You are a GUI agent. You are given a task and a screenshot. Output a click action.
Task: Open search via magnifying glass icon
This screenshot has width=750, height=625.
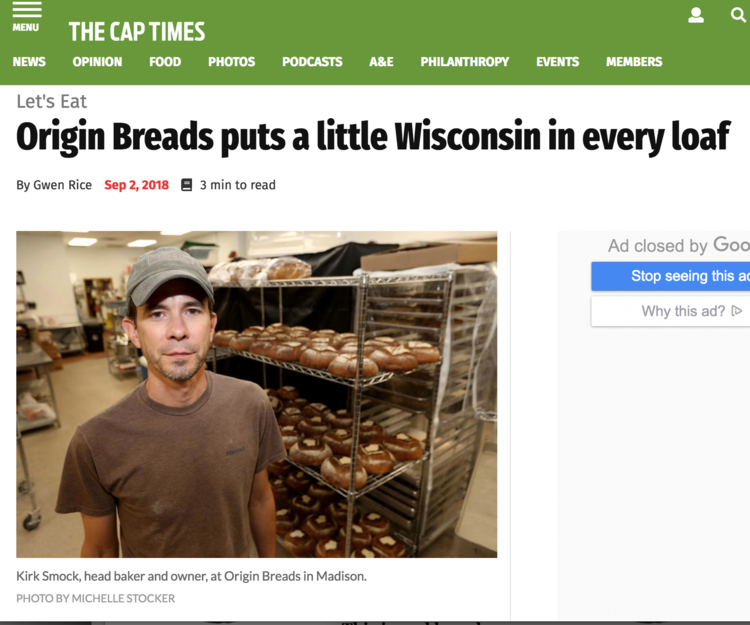pyautogui.click(x=738, y=15)
